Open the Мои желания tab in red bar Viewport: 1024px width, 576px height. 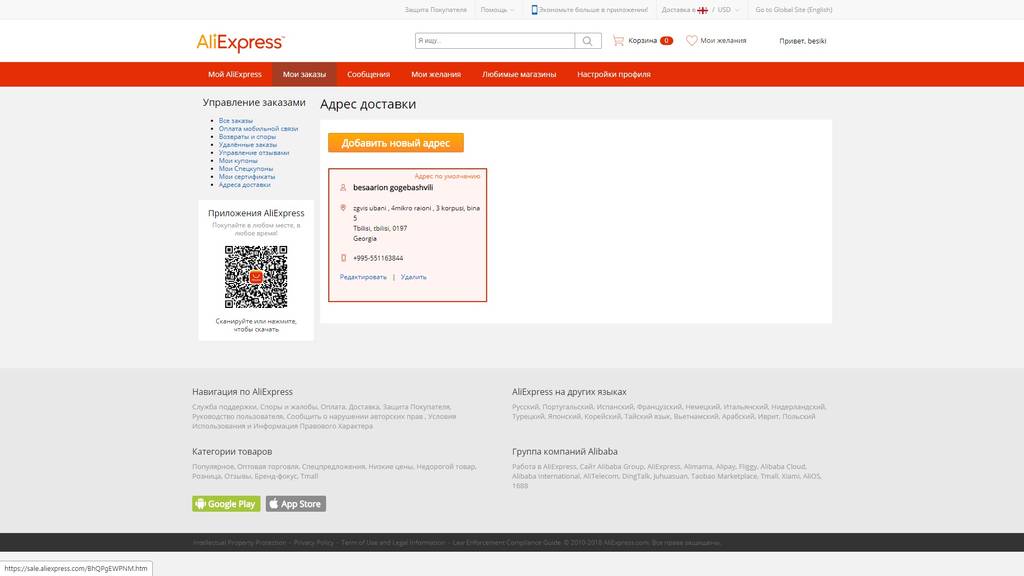[x=436, y=74]
